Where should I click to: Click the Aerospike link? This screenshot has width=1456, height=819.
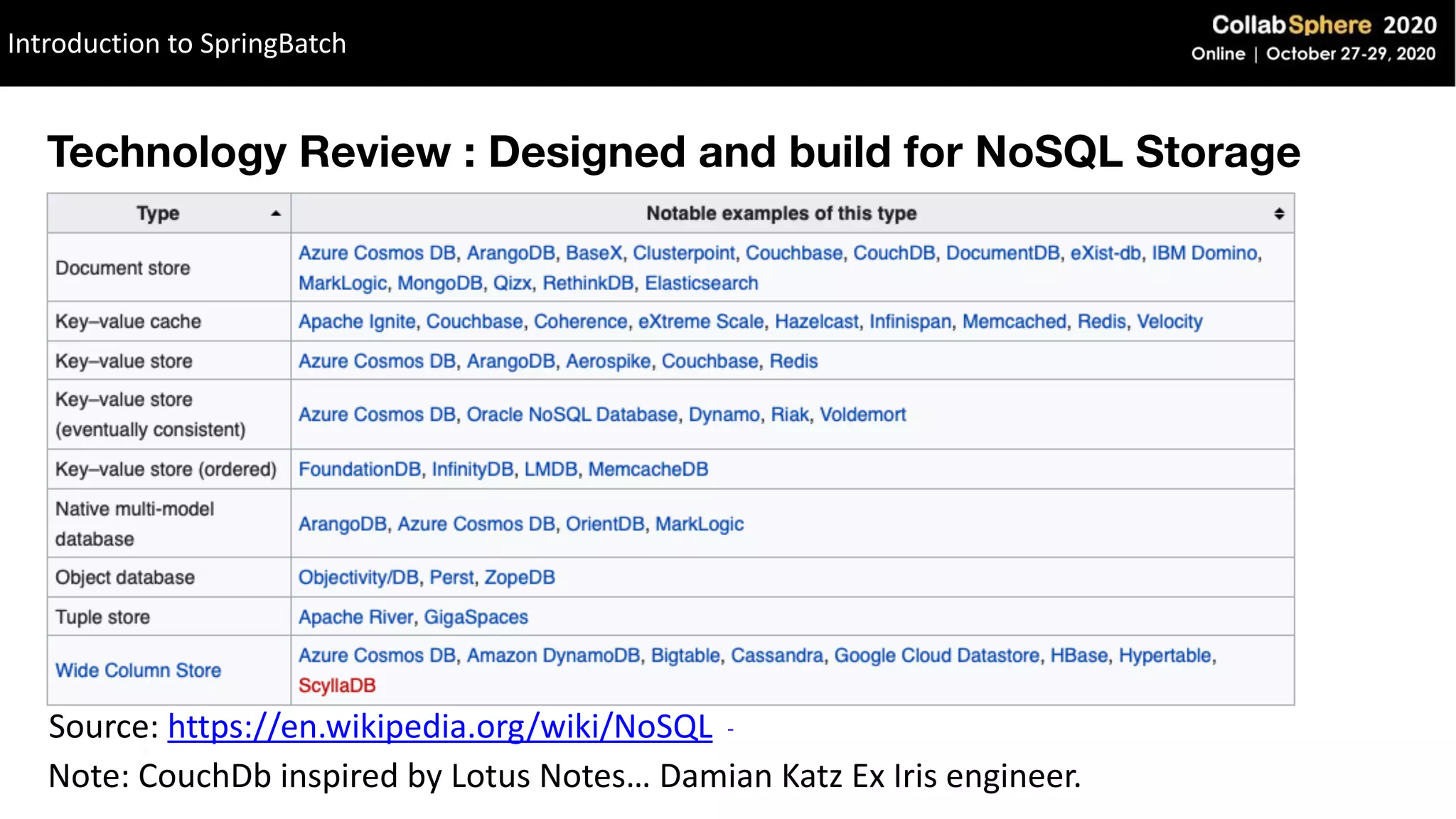tap(609, 361)
